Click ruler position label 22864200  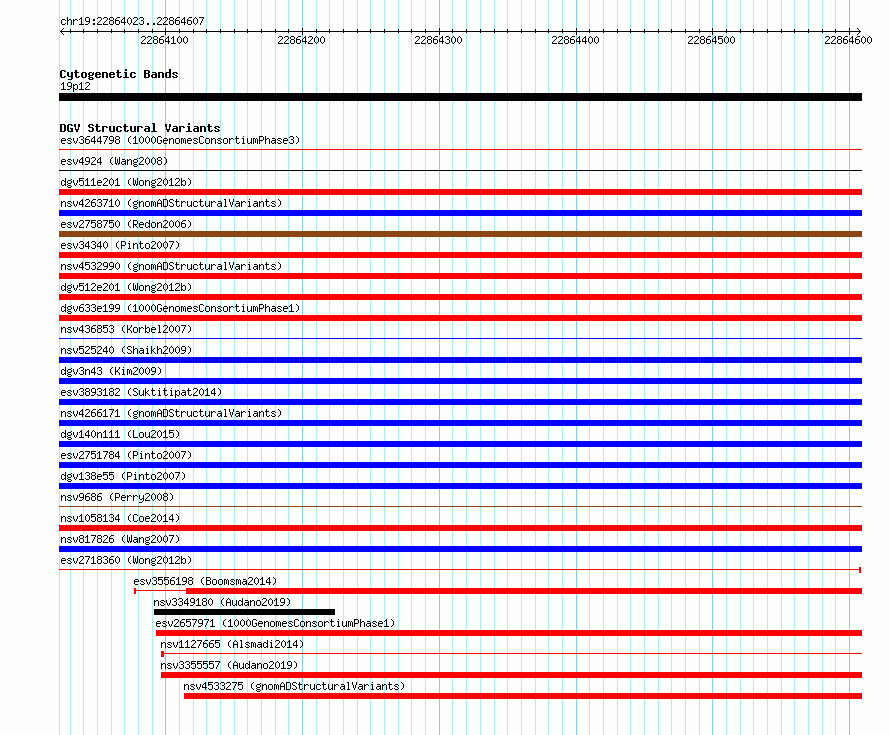301,40
